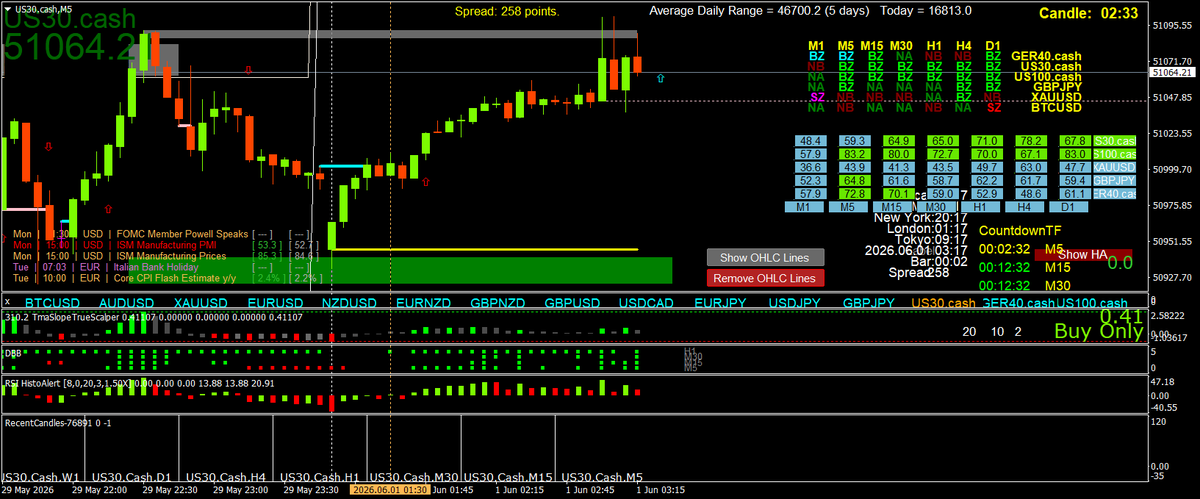Open EURNZD from the symbol bar

click(424, 302)
